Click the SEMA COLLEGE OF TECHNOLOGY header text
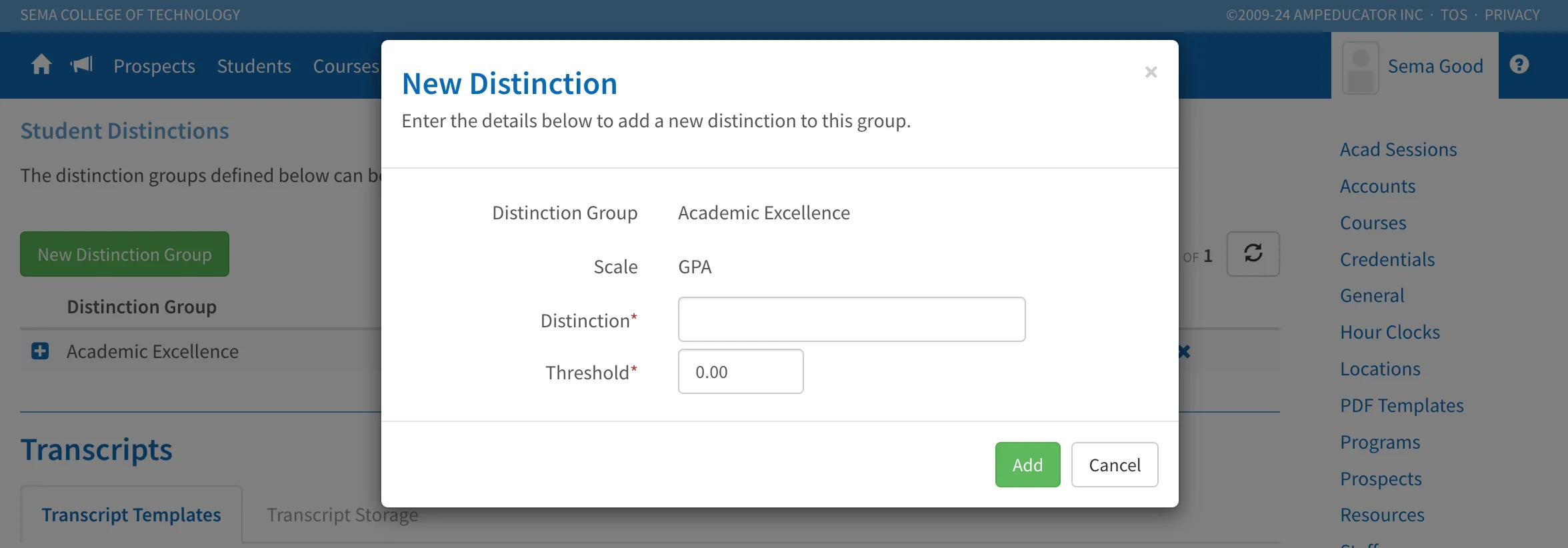Viewport: 1568px width, 548px height. click(x=130, y=15)
